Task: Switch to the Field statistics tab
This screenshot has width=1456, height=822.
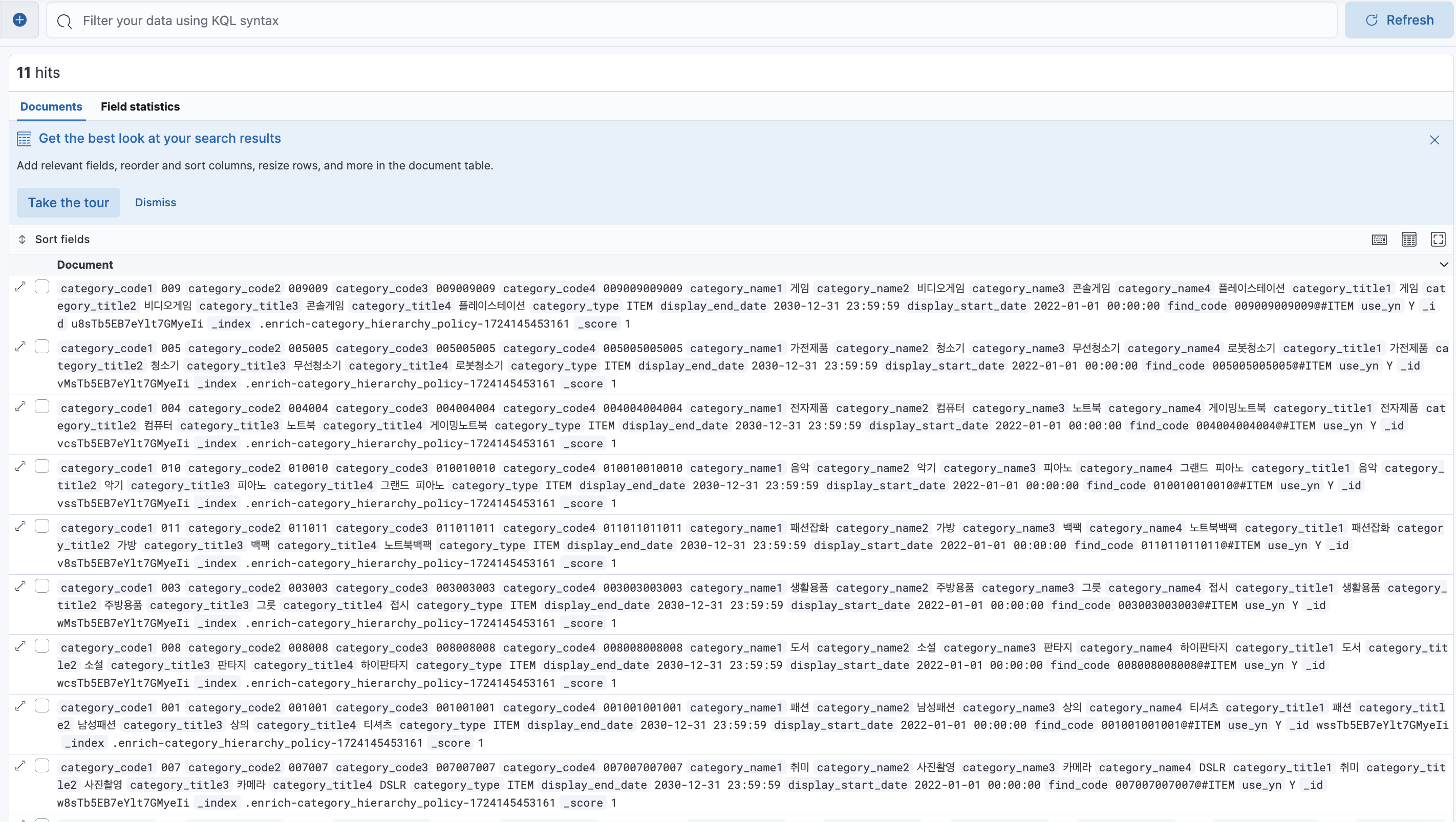Action: pyautogui.click(x=140, y=107)
